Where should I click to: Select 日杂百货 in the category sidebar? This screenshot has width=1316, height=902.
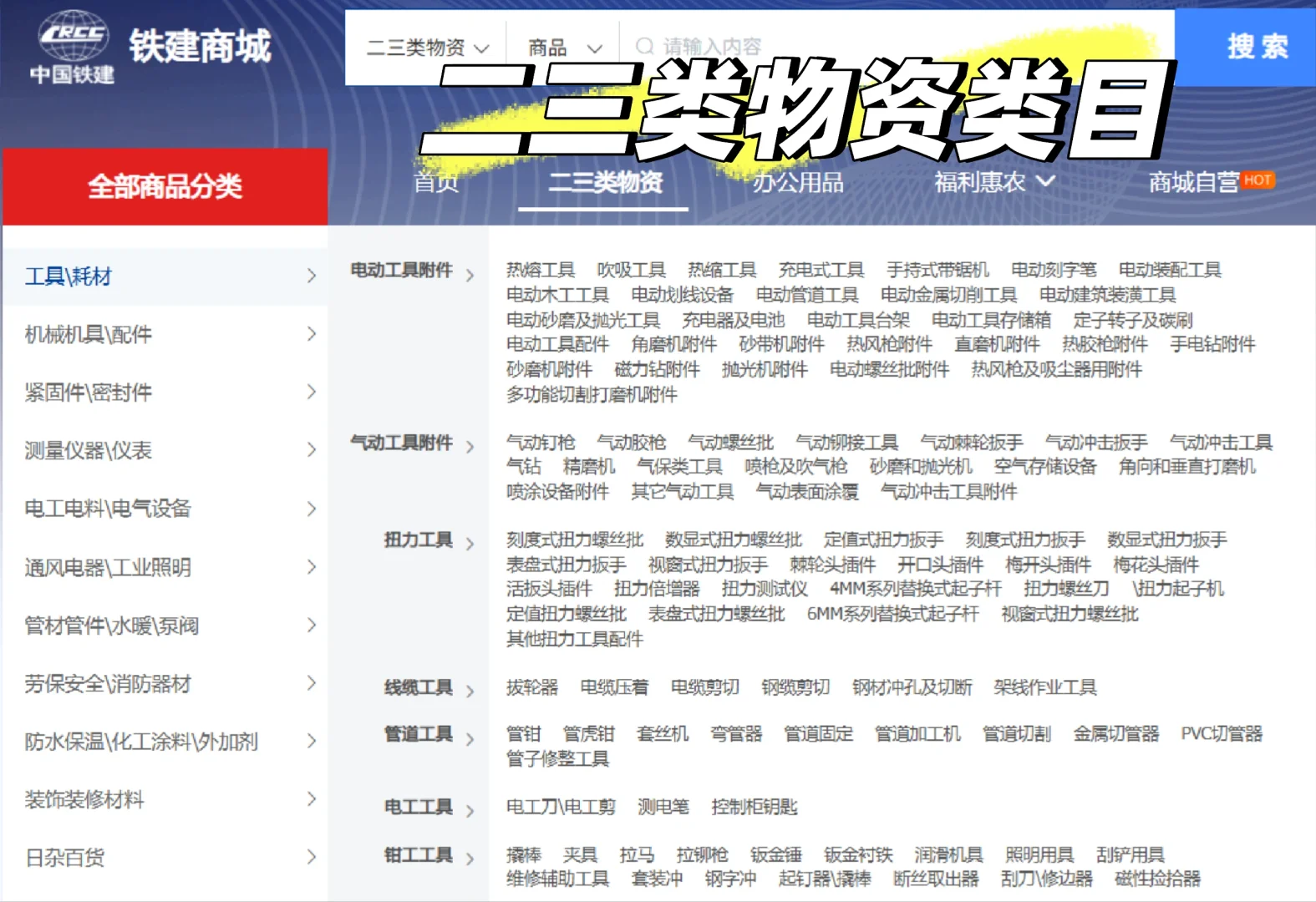click(x=65, y=858)
